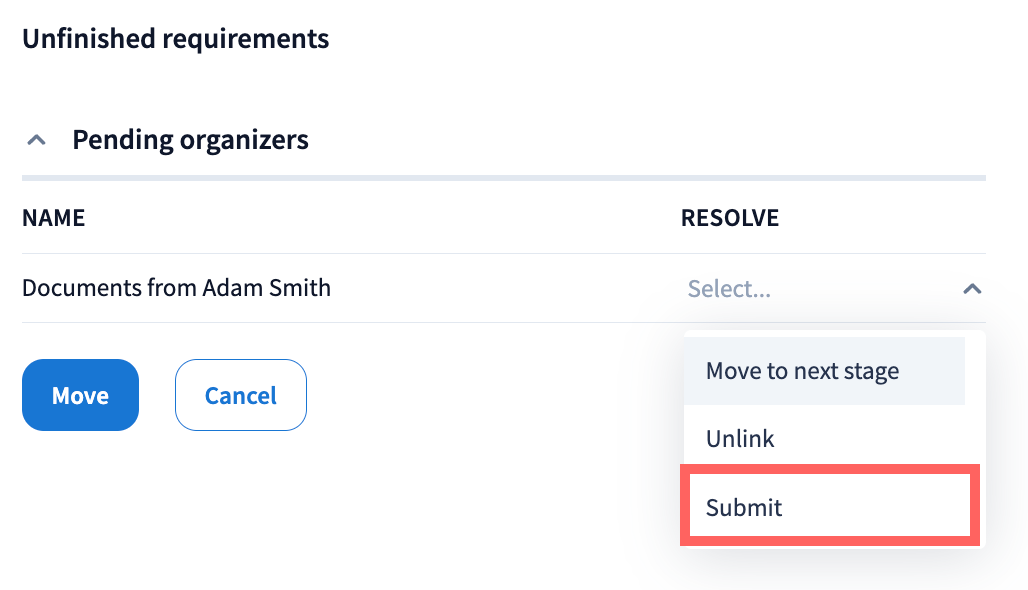Select Unlink from the dropdown list

pyautogui.click(x=740, y=438)
